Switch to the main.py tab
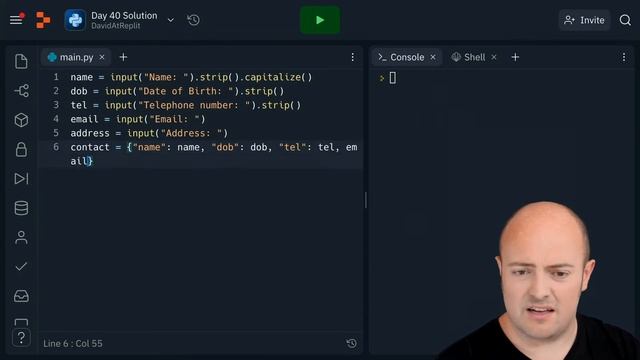This screenshot has height=360, width=640. pos(76,57)
